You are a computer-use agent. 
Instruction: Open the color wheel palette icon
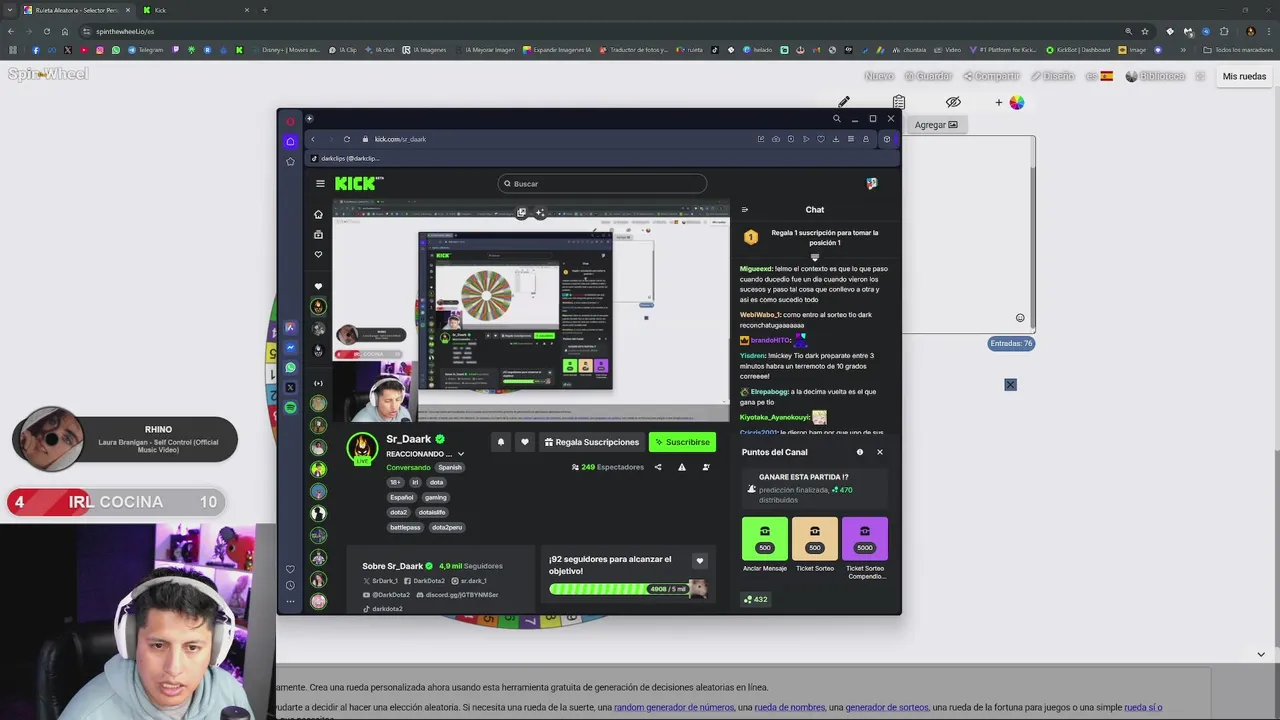(1017, 102)
